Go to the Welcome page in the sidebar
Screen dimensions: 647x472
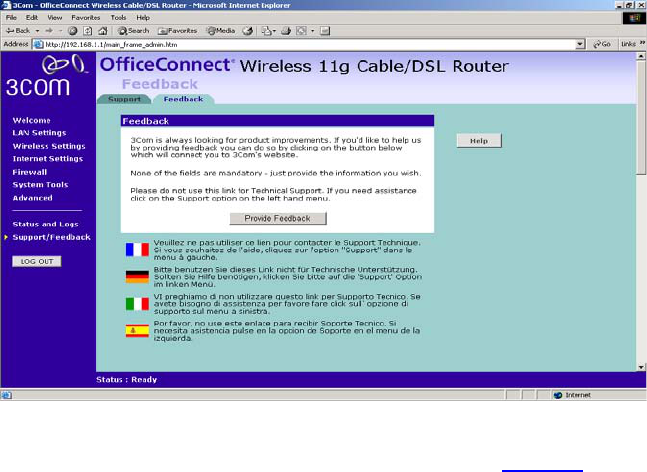pyautogui.click(x=31, y=120)
